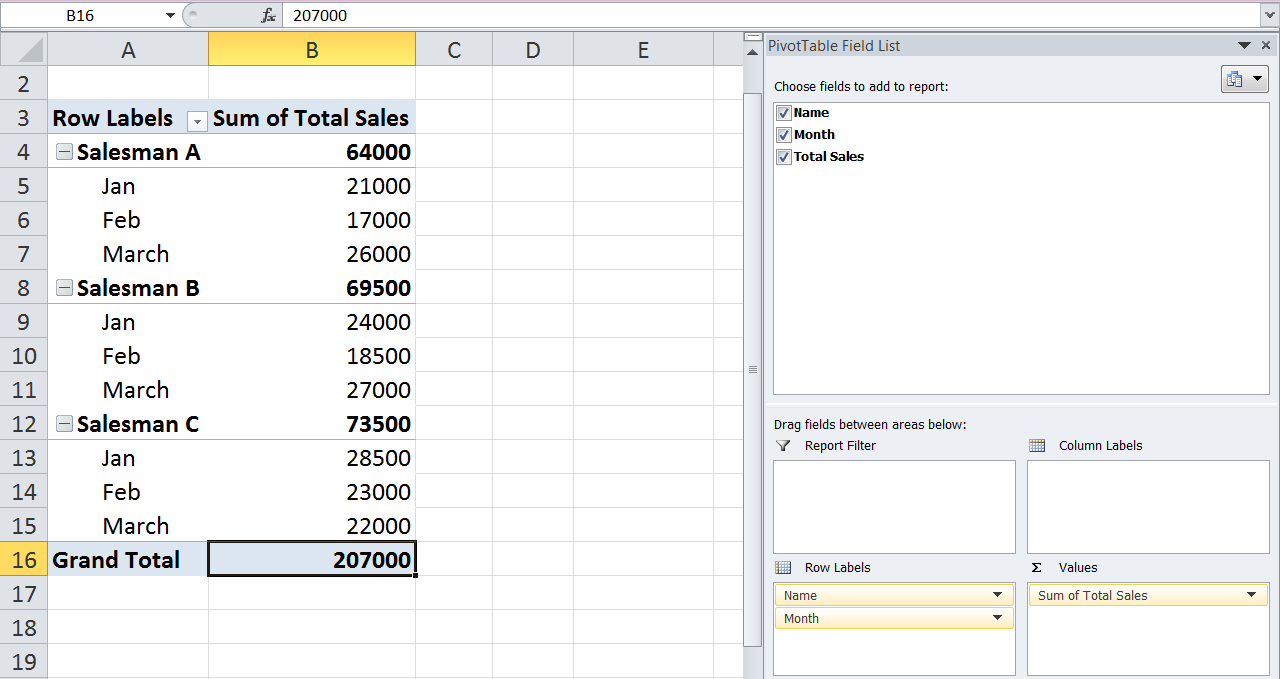The height and width of the screenshot is (679, 1280).
Task: Select the Grand Total value cell
Action: pos(311,559)
